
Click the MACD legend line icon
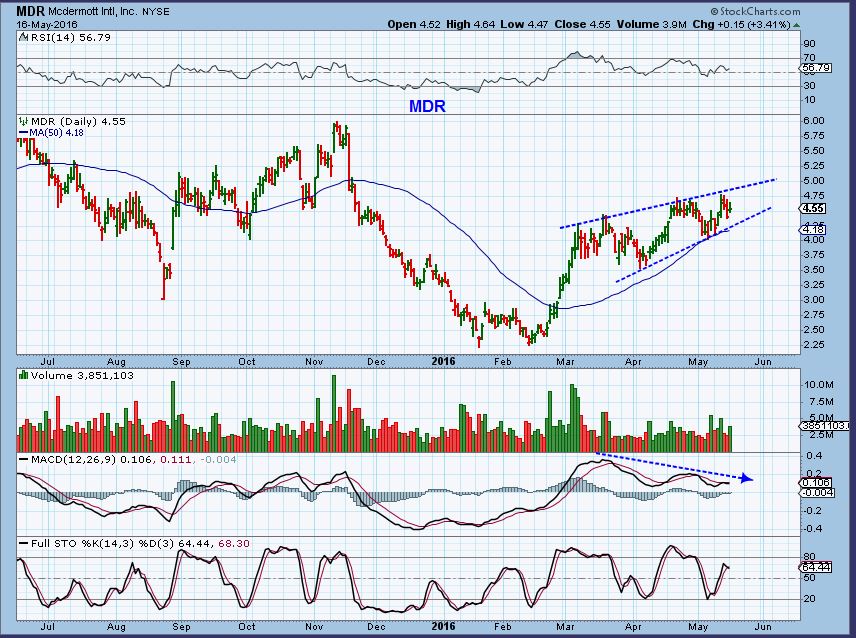click(23, 460)
